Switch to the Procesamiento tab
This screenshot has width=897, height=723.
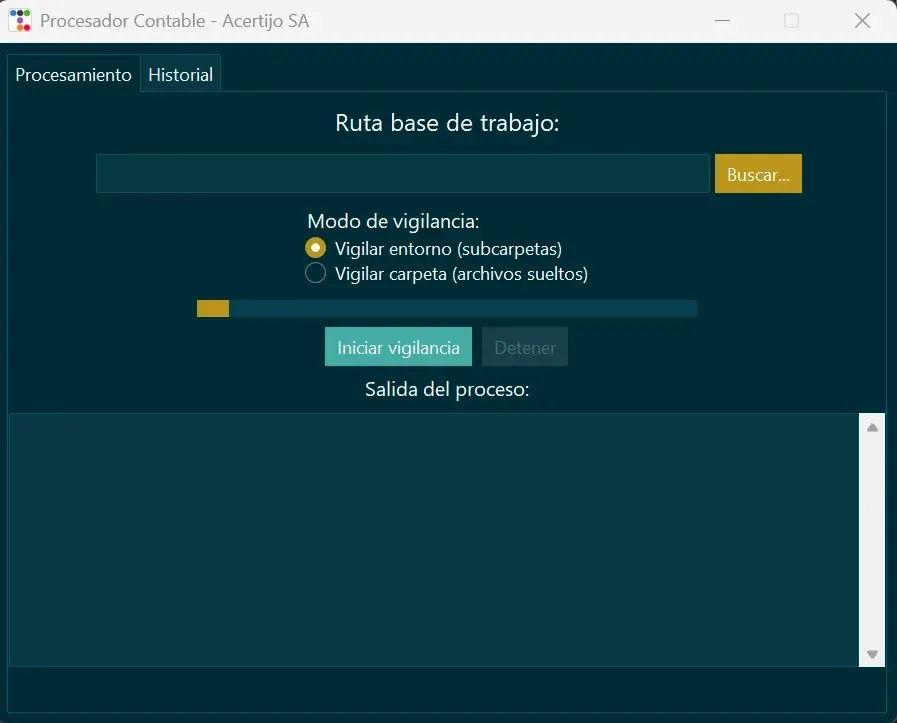73,74
